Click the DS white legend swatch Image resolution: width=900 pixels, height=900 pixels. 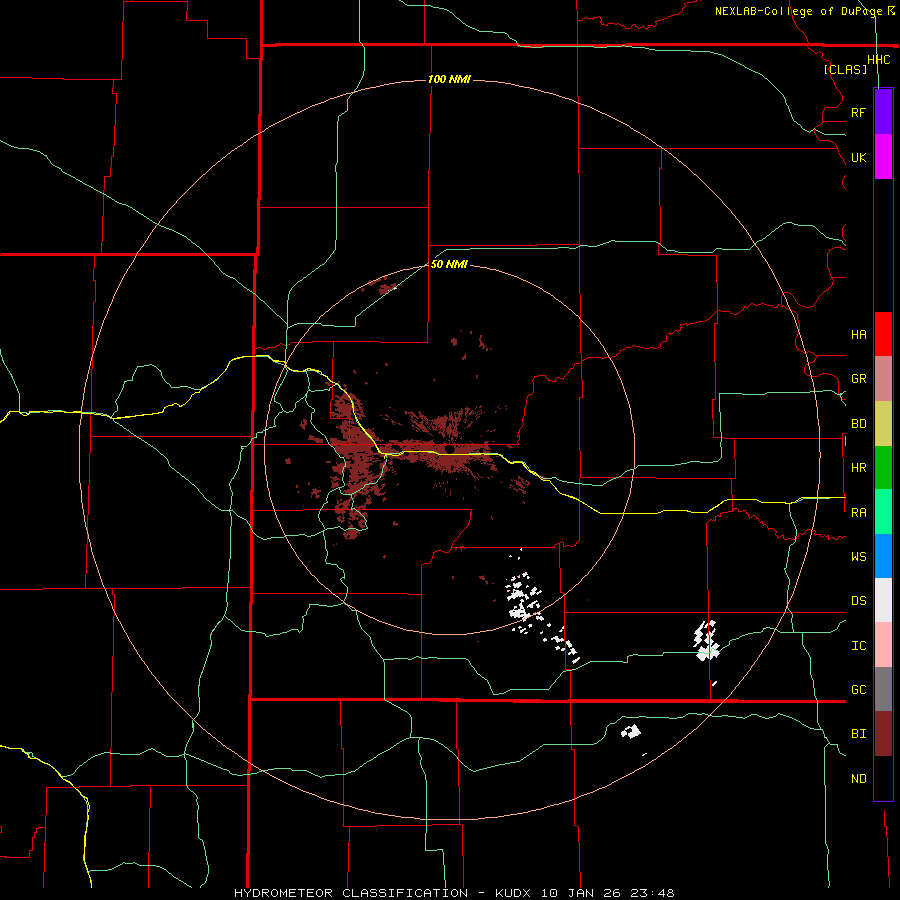883,600
